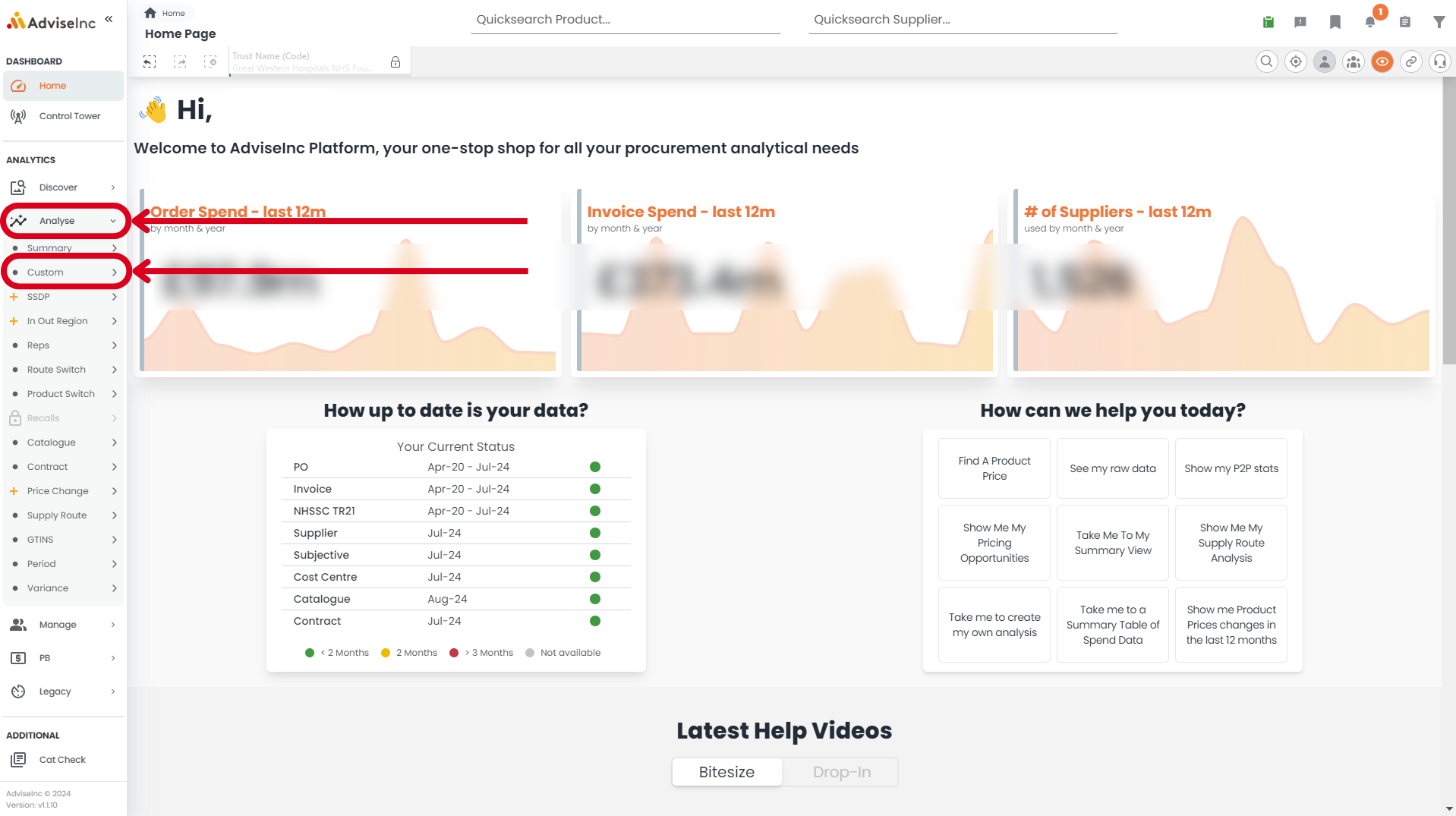Click the AdviseInc logo

[x=51, y=22]
